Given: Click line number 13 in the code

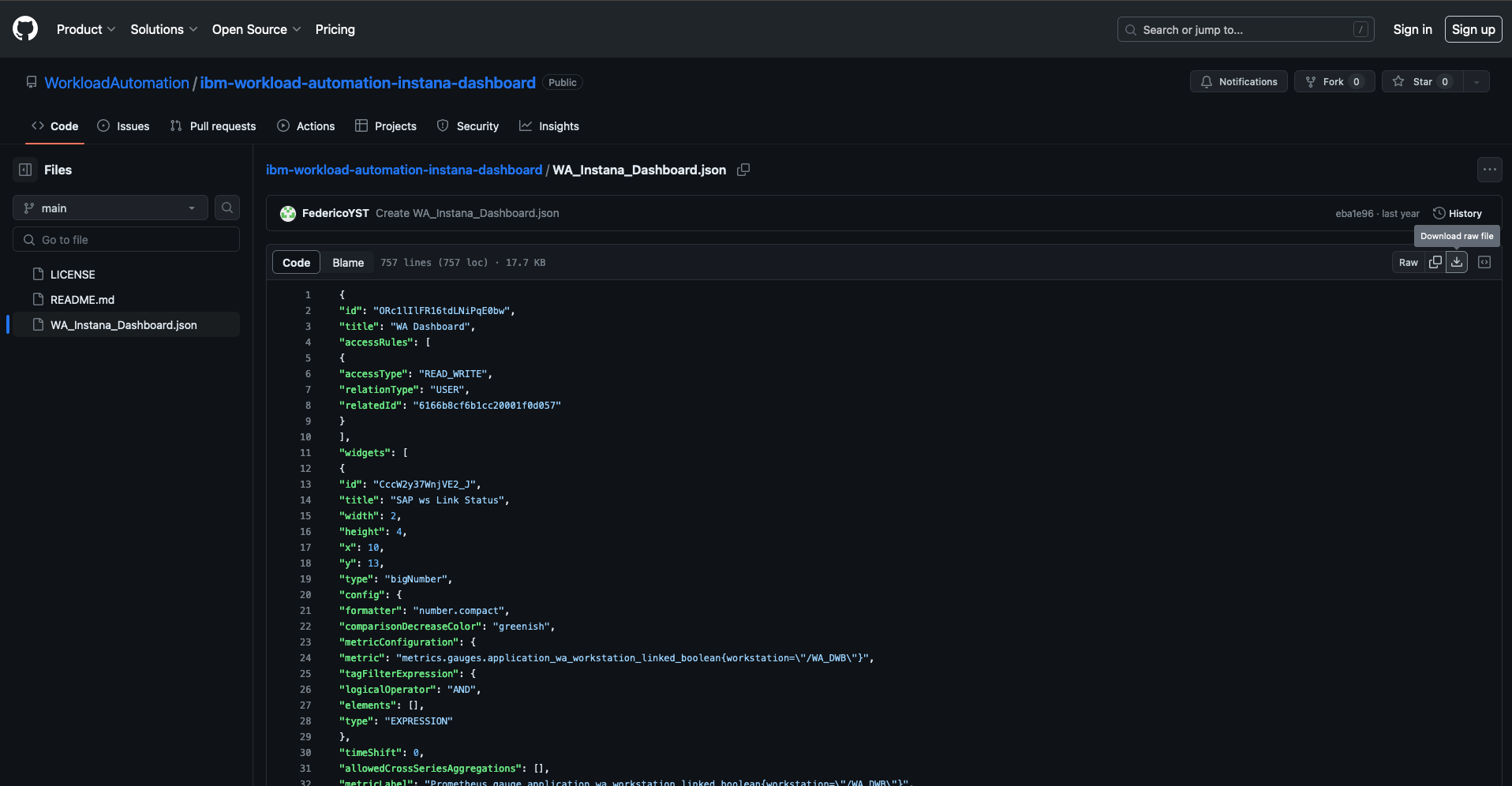Looking at the screenshot, I should pos(305,484).
